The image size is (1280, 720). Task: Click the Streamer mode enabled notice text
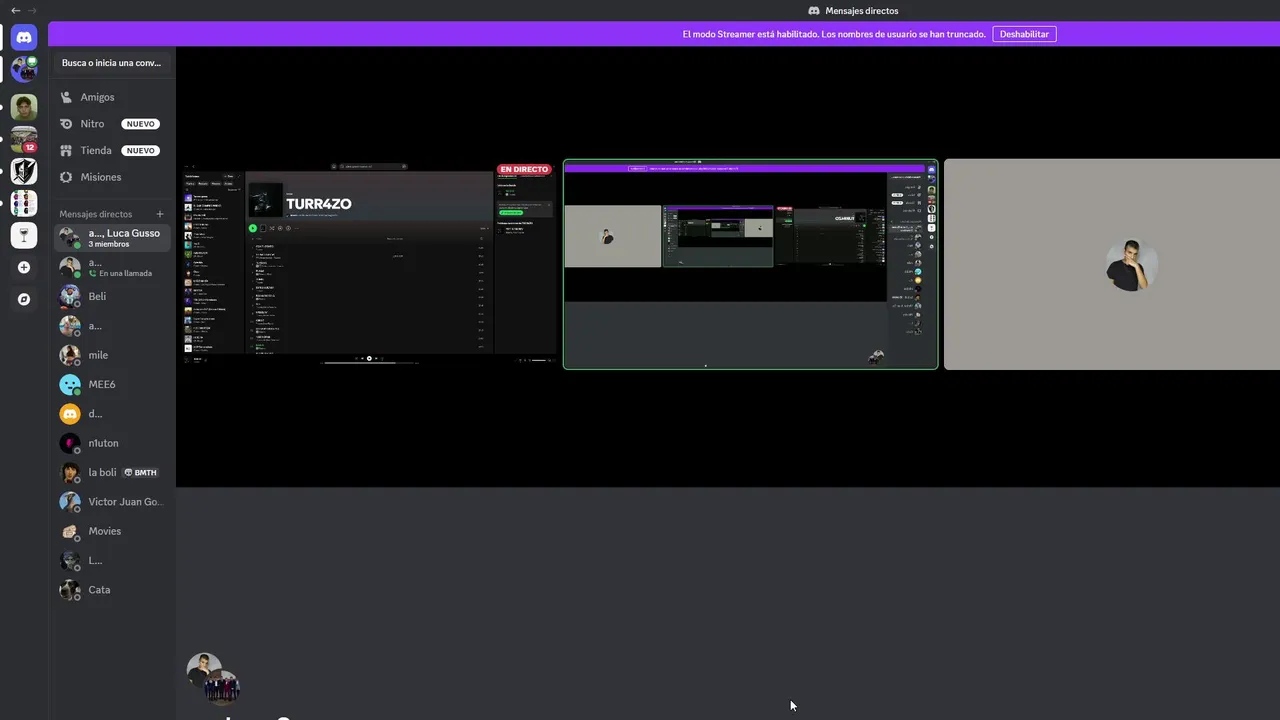[x=834, y=34]
